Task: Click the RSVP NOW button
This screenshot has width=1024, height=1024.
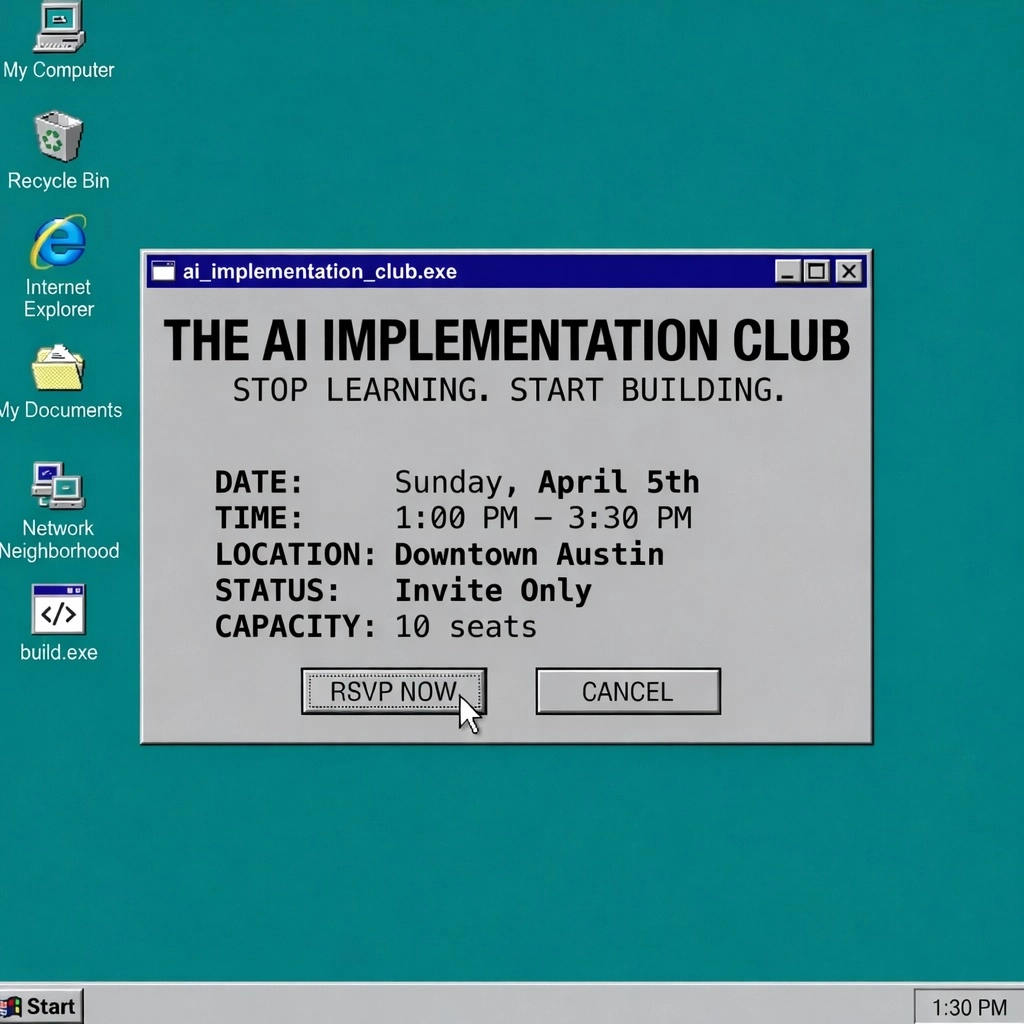Action: [x=393, y=691]
